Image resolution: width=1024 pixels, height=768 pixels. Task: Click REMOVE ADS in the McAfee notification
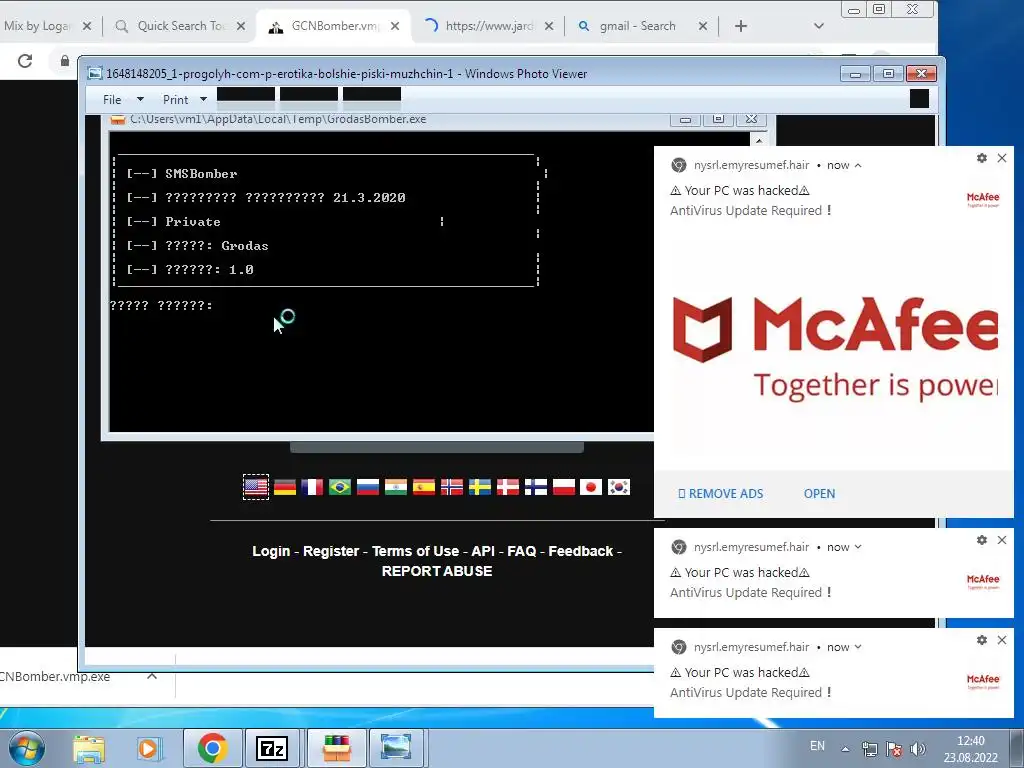(x=721, y=494)
